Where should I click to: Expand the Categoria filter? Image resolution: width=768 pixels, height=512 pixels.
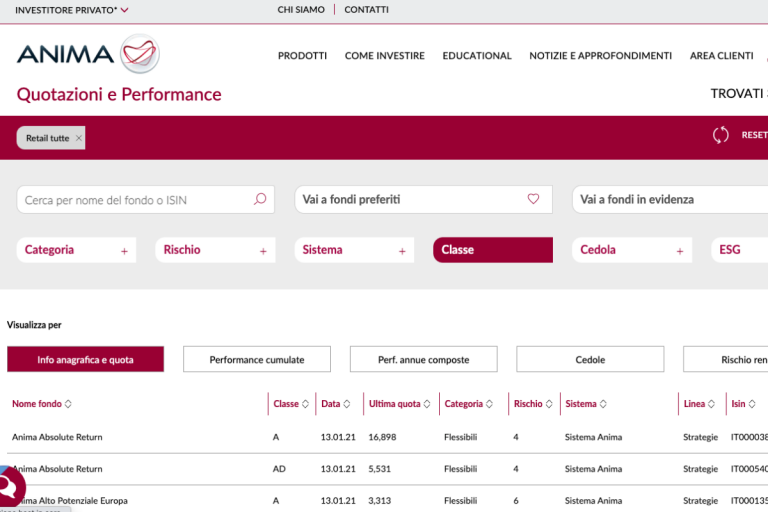tap(76, 250)
